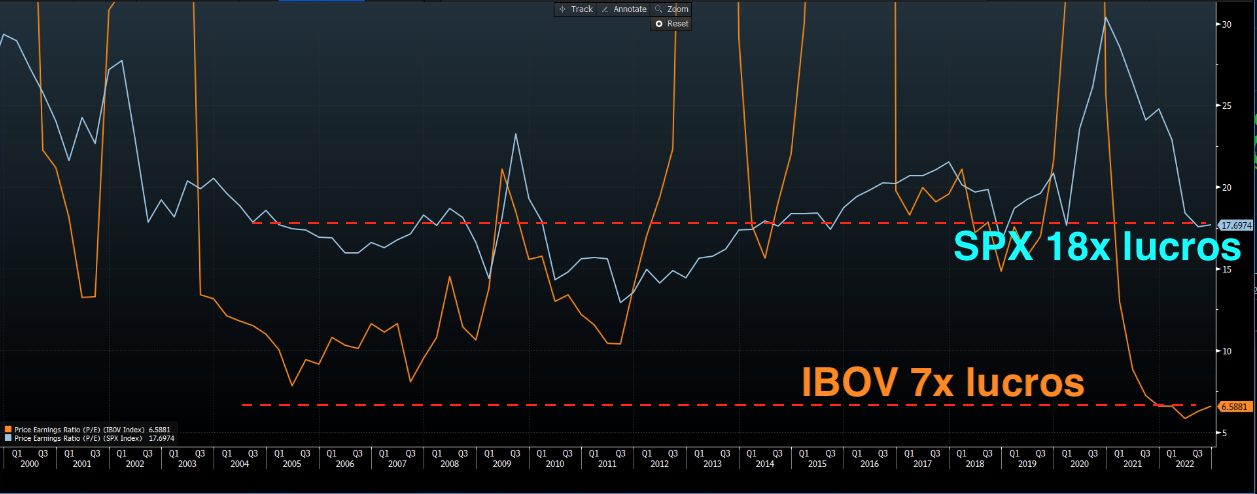Click the 2016 year label on the time axis
This screenshot has height=494, width=1257.
[870, 464]
